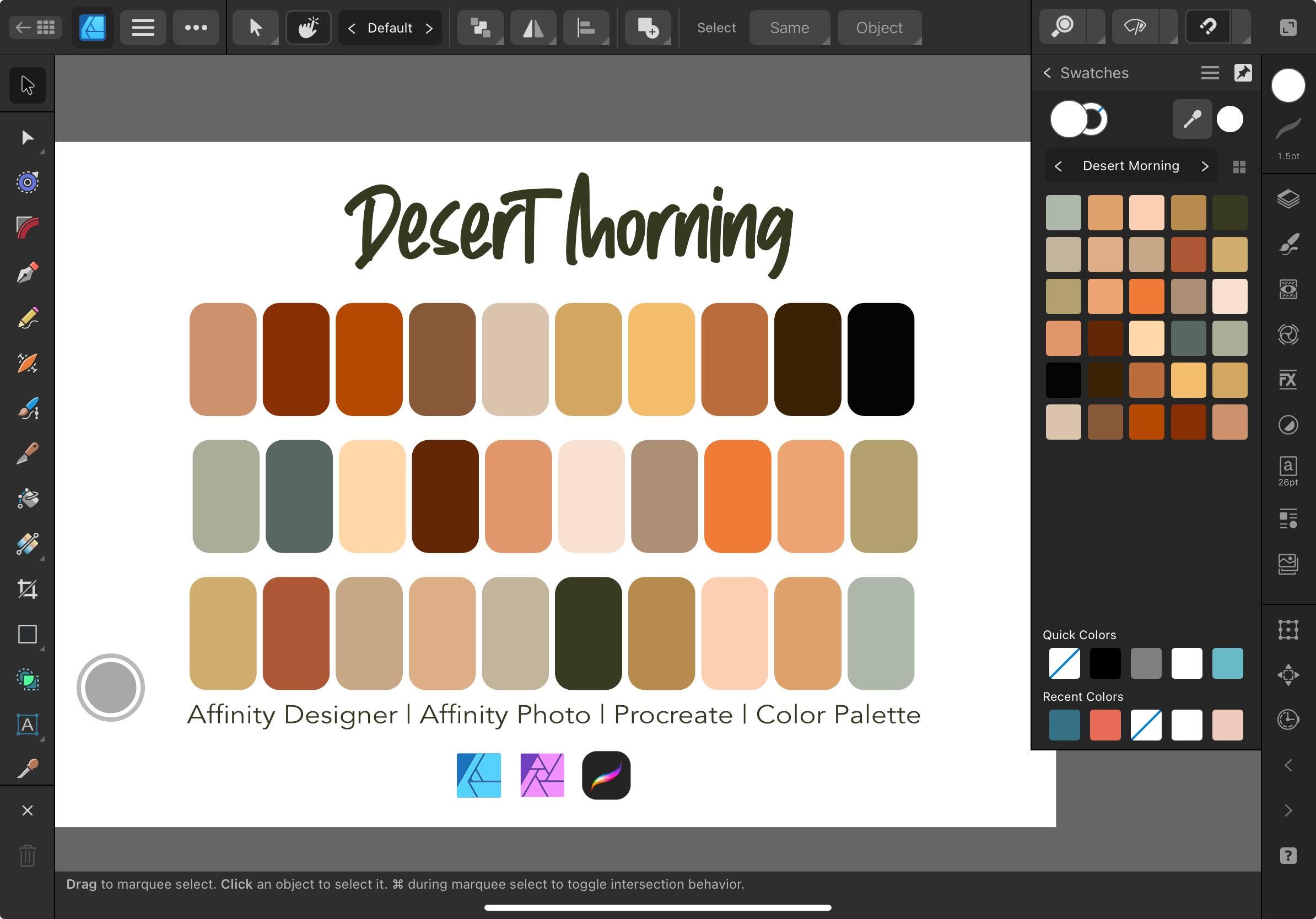Open the three-dots edit menu
This screenshot has width=1316, height=919.
[196, 28]
